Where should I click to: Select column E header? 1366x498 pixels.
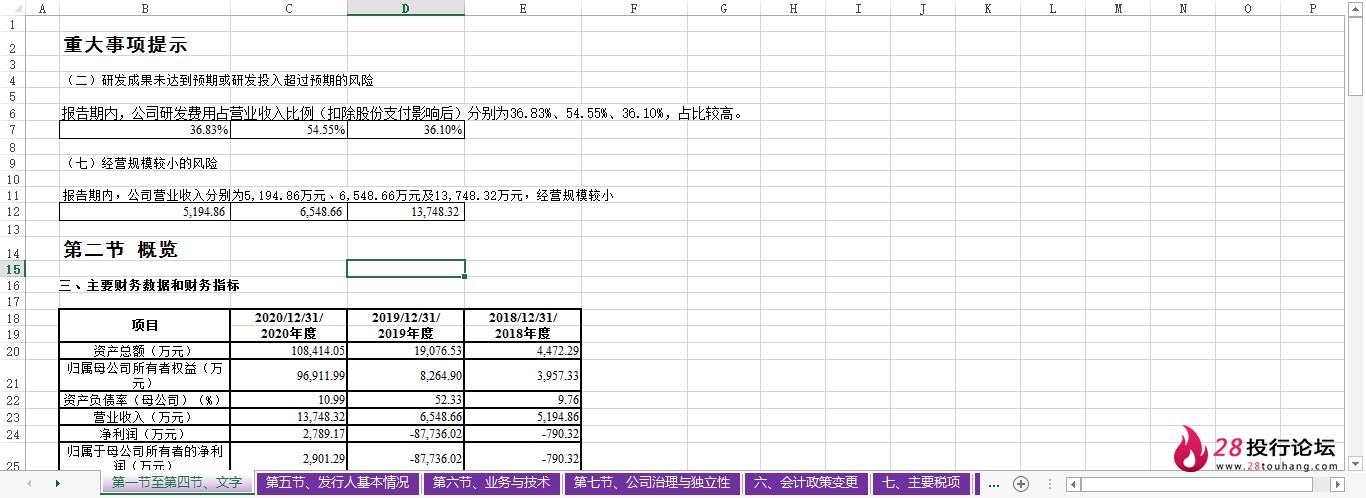click(x=523, y=8)
